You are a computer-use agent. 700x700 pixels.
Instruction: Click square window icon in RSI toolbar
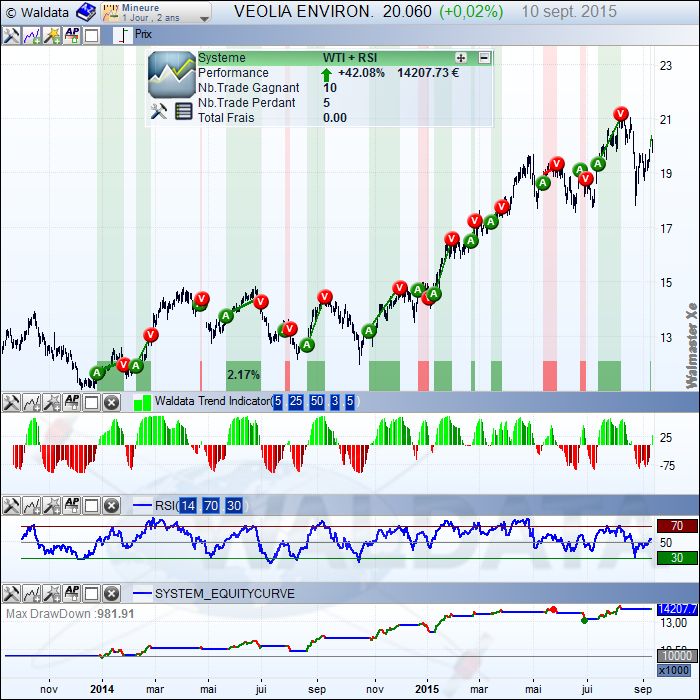click(x=92, y=506)
